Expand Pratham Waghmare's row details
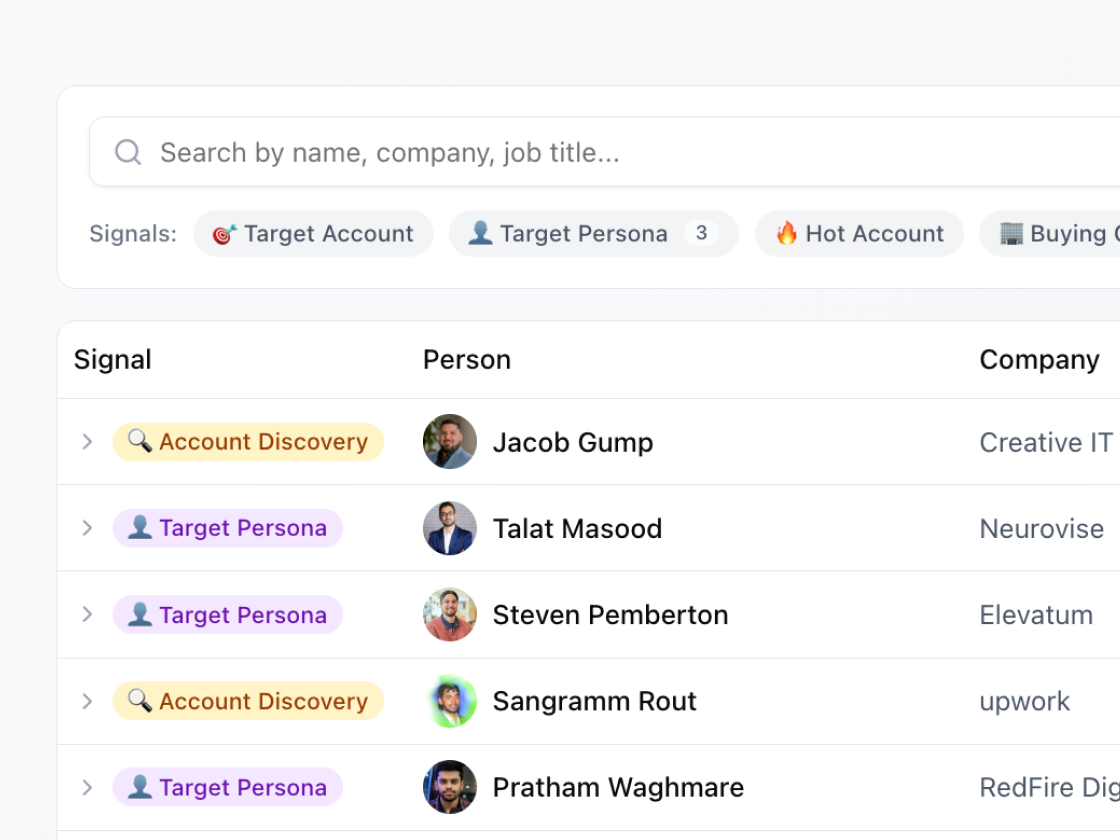Viewport: 1120px width, 840px height. [x=87, y=787]
